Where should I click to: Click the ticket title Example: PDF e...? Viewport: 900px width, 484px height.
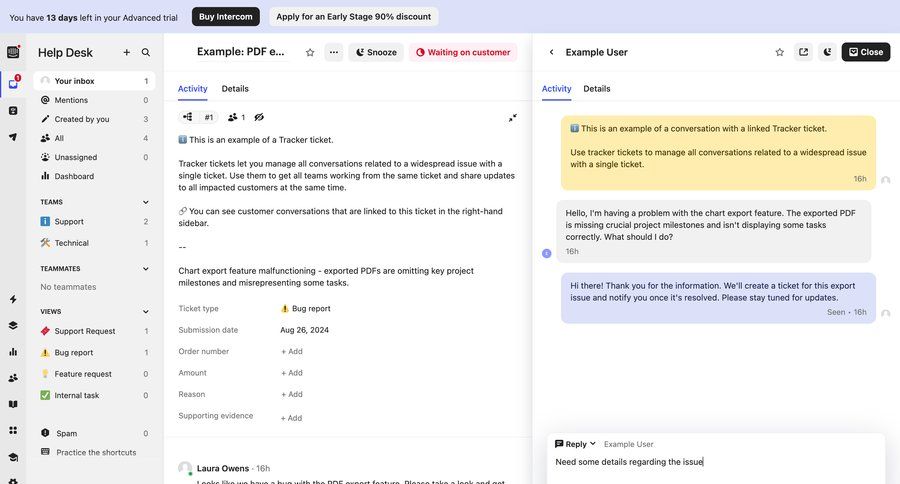pos(240,52)
